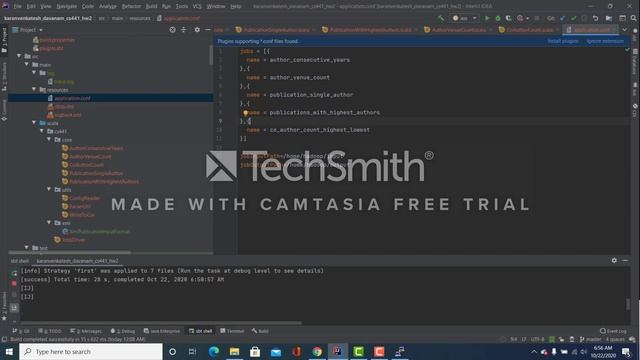Viewport: 640px width, 360px height.
Task: Commit changes with the green checkmark icon
Action: (573, 18)
